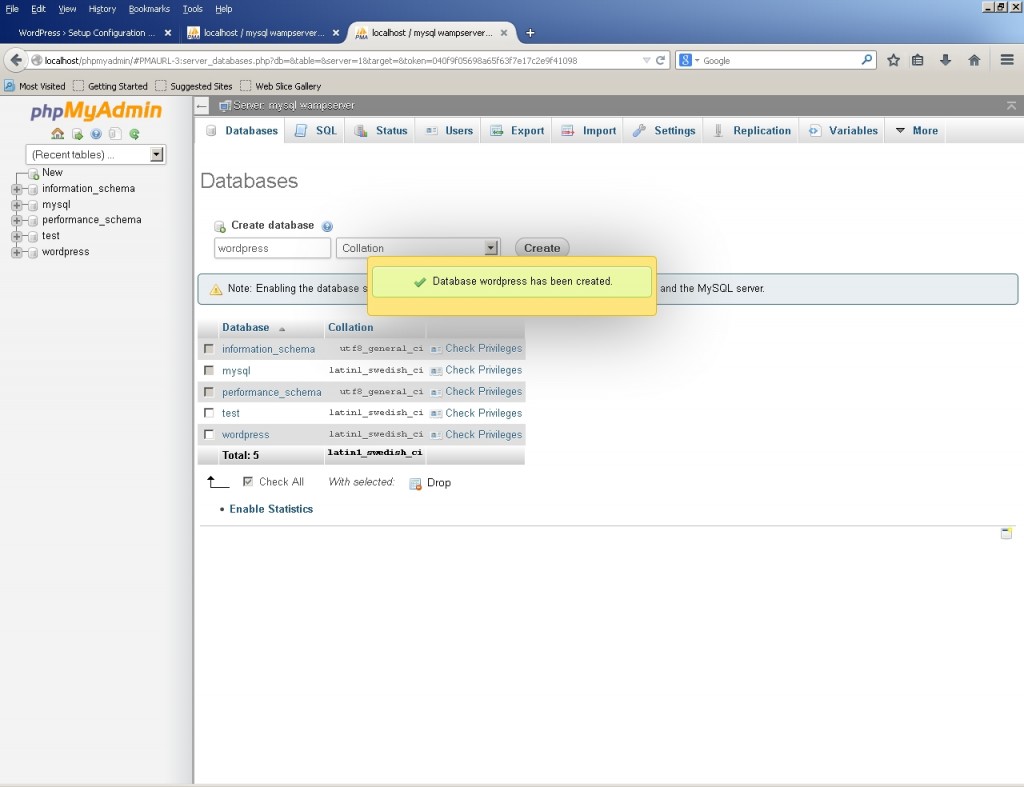This screenshot has height=787, width=1024.
Task: Go to Firefox home page icon
Action: 974,60
